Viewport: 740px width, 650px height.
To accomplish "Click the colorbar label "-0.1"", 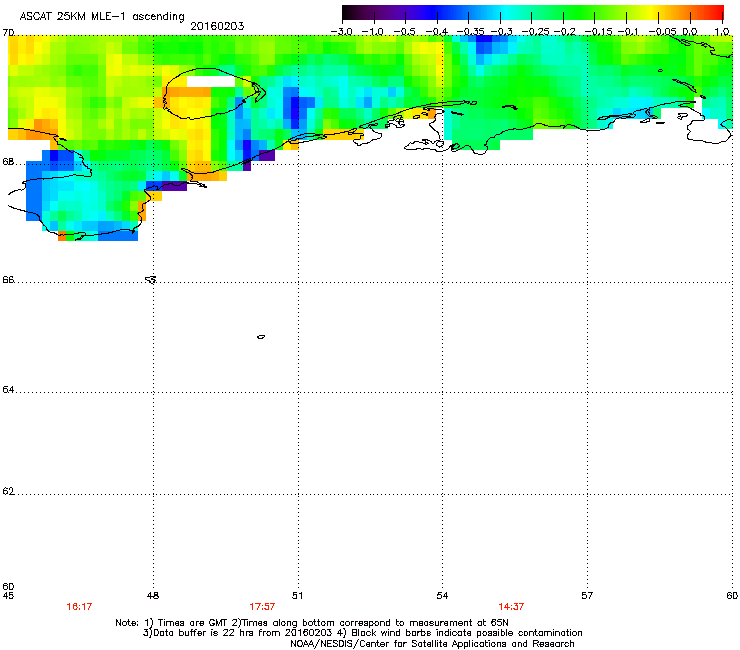I will coord(628,32).
